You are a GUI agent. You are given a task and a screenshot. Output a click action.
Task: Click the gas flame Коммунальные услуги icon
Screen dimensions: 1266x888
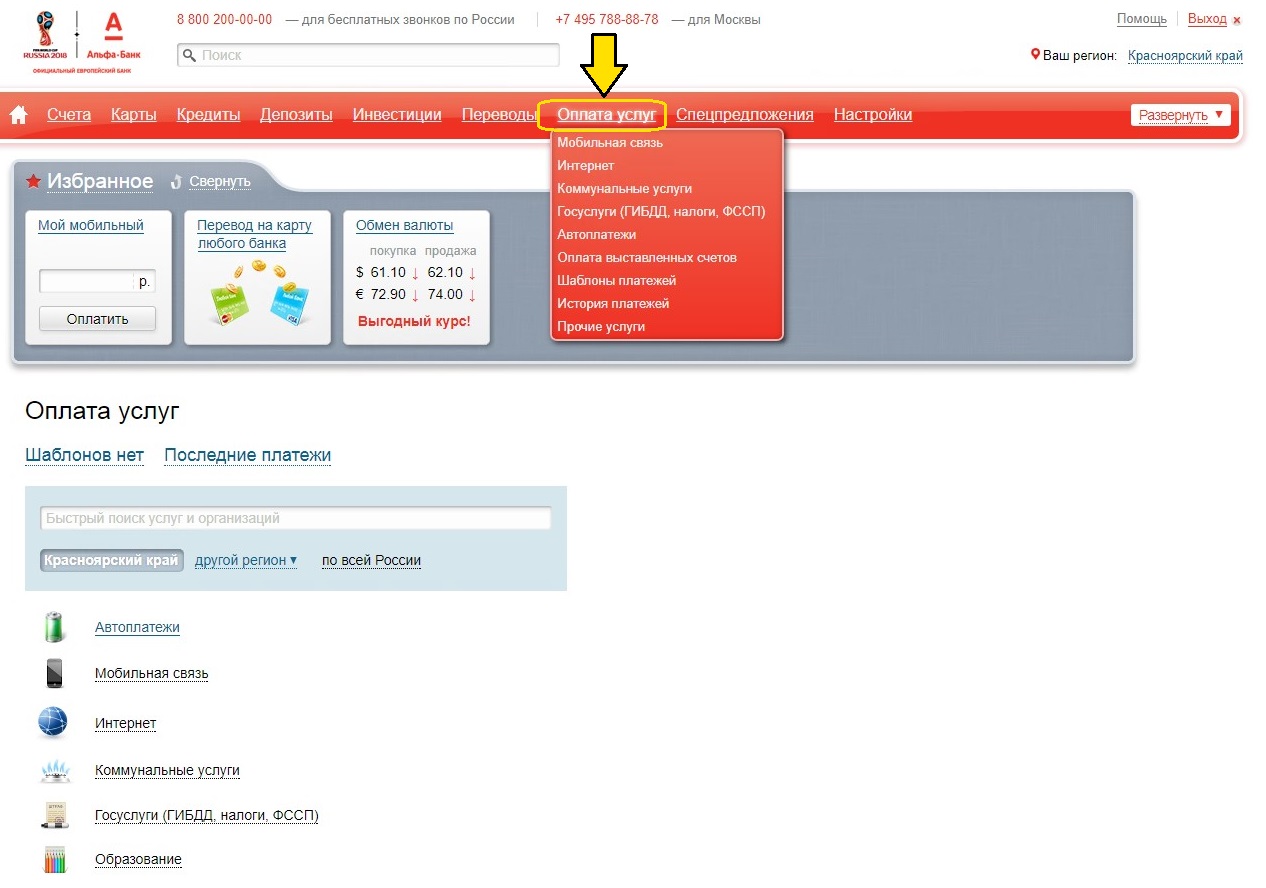[54, 770]
